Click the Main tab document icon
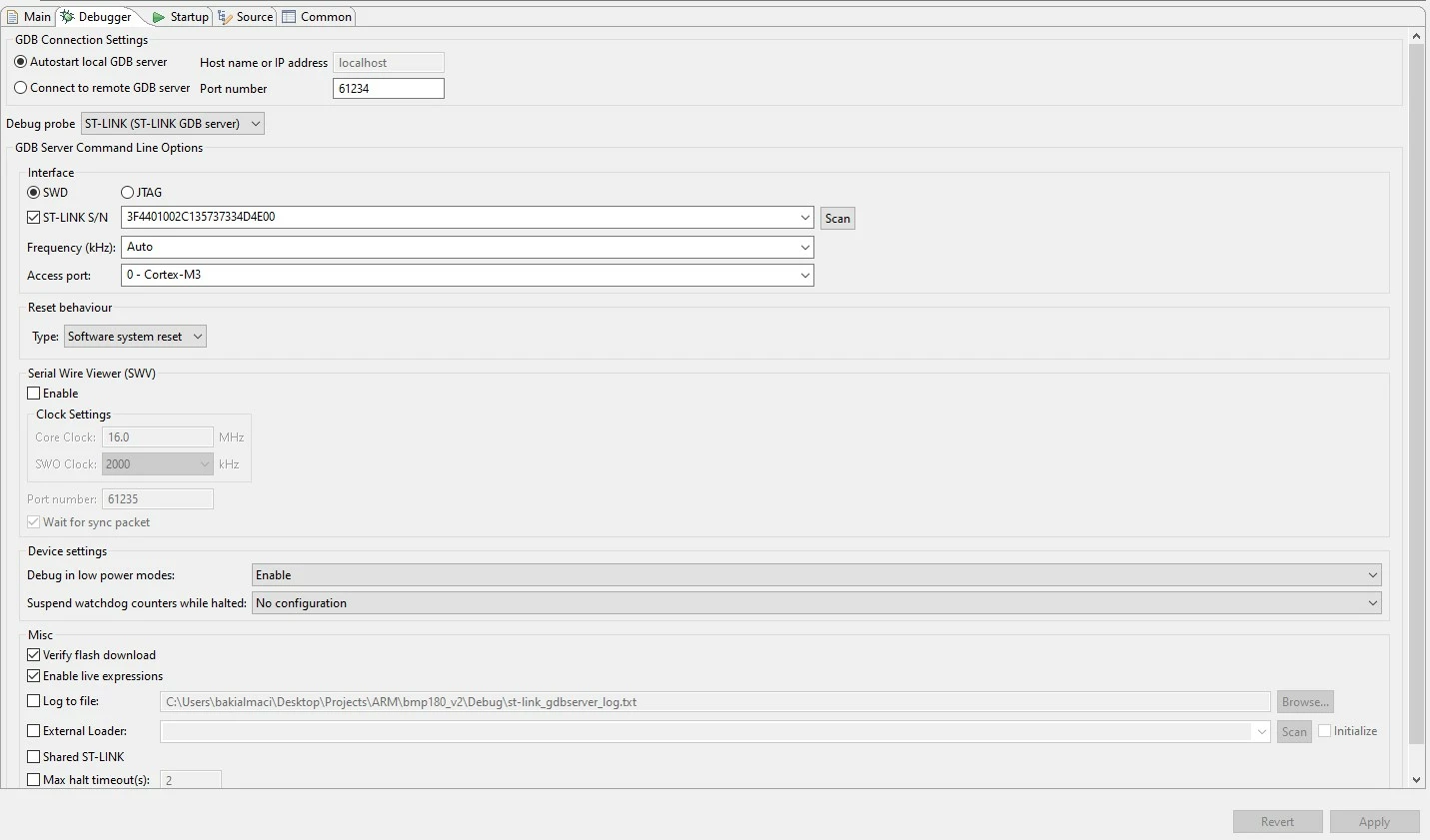This screenshot has height=840, width=1430. (x=13, y=17)
